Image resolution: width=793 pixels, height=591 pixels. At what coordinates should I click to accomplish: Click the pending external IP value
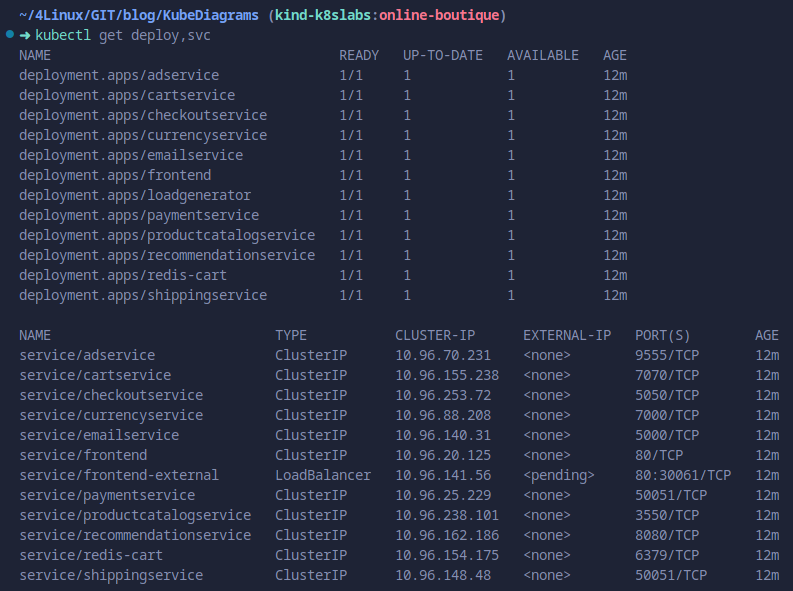tap(558, 475)
